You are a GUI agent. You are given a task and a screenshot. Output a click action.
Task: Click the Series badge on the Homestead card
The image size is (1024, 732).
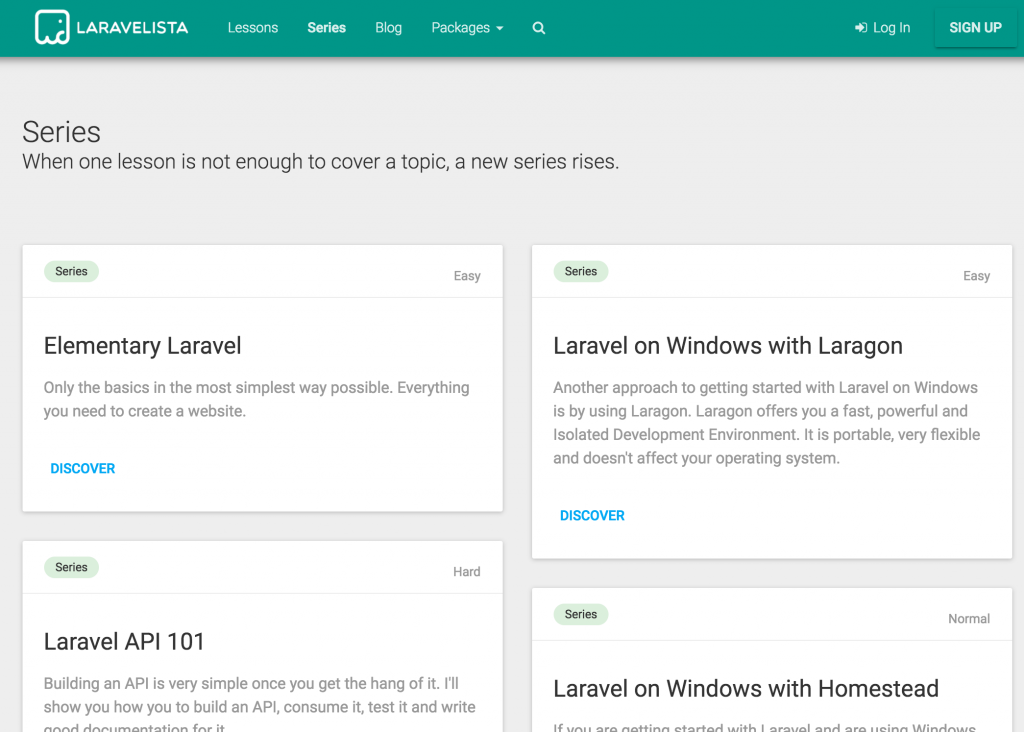point(580,614)
